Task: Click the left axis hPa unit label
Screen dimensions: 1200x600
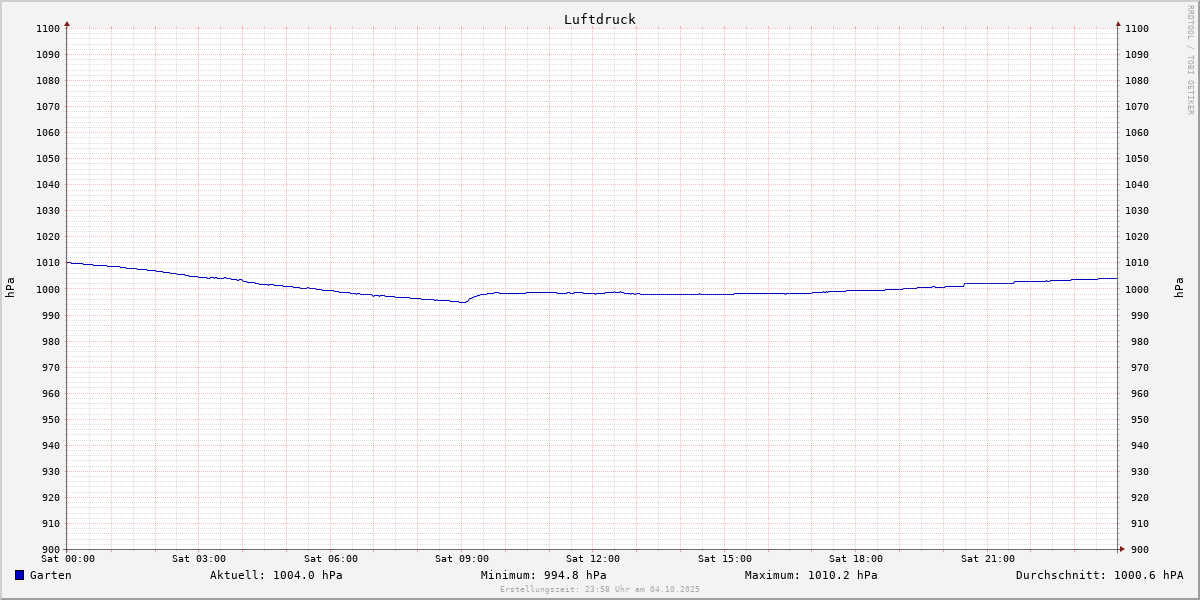Action: (x=10, y=288)
